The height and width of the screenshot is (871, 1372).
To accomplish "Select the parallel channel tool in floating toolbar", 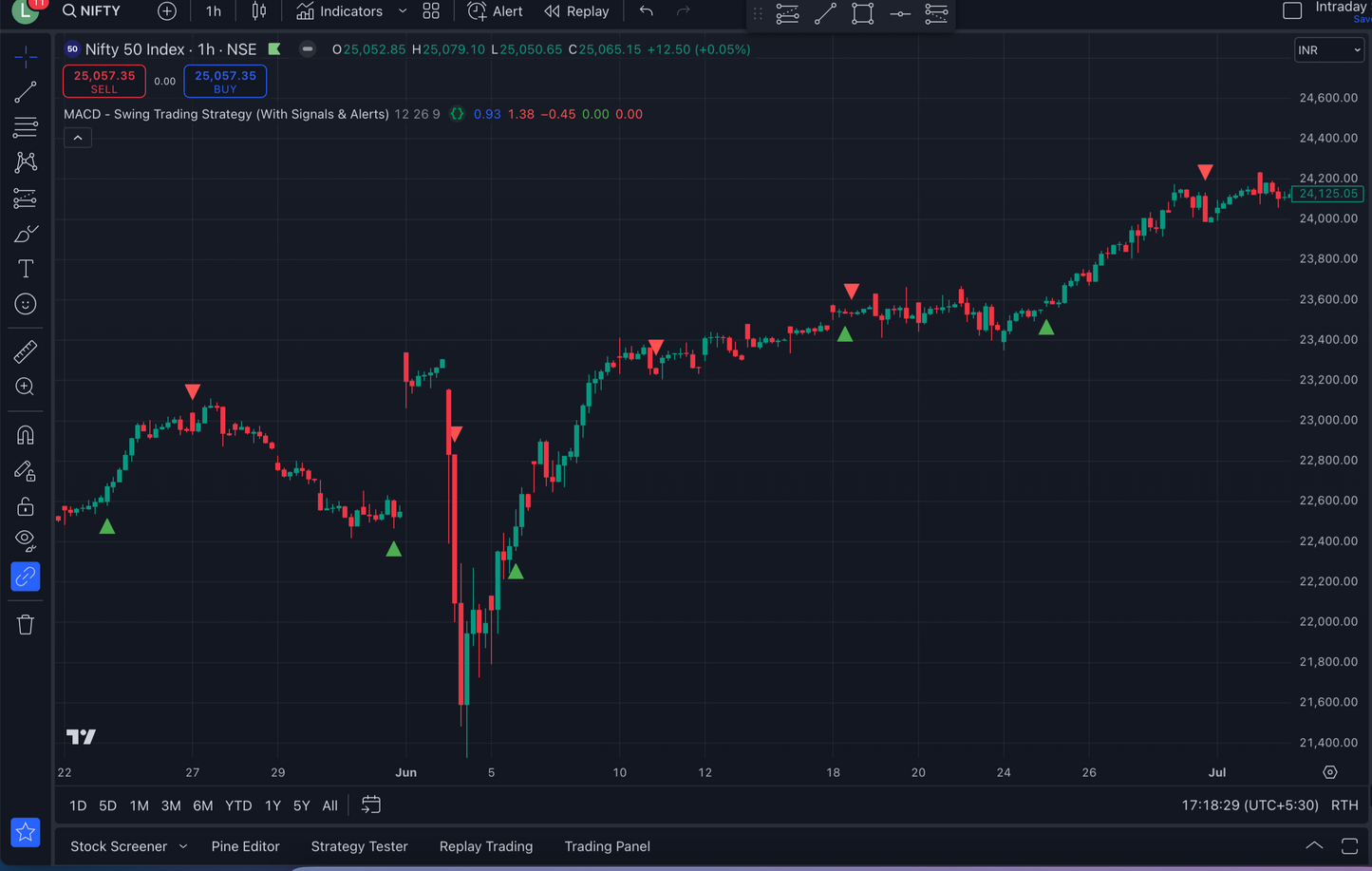I will 787,13.
